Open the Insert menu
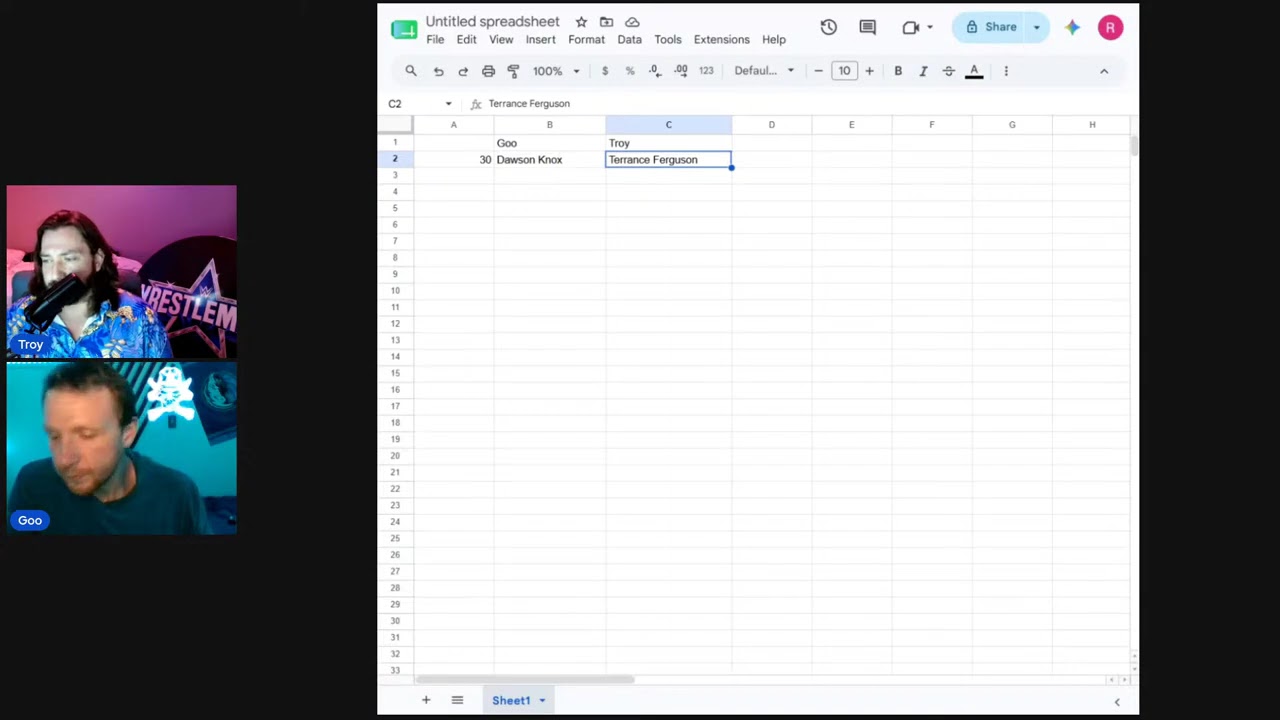1280x720 pixels. (x=540, y=40)
